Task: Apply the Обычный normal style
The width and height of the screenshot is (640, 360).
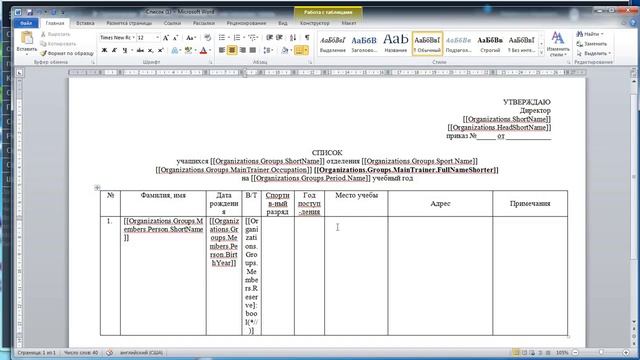Action: click(x=427, y=43)
